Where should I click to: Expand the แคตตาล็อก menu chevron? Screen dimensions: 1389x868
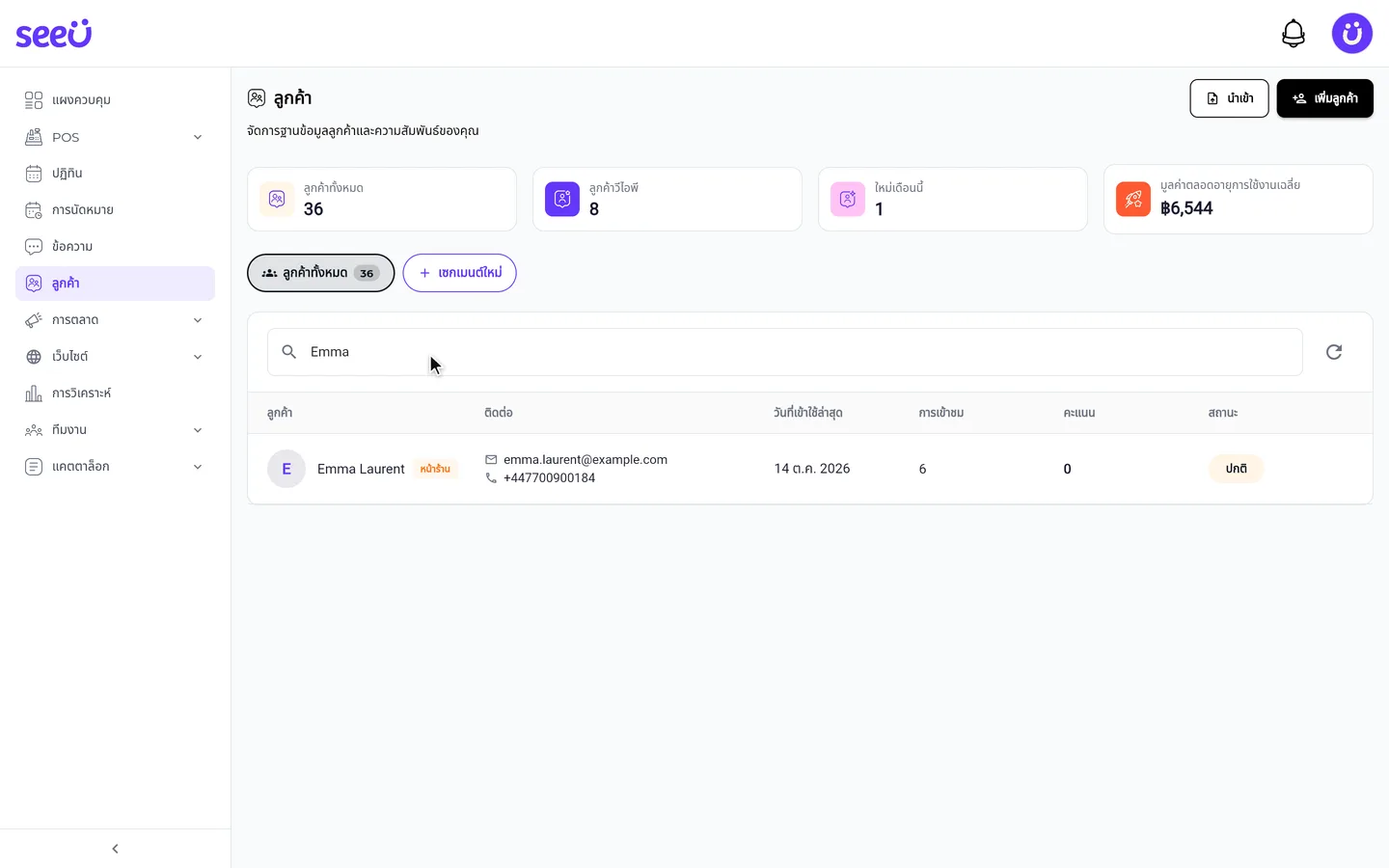tap(198, 467)
